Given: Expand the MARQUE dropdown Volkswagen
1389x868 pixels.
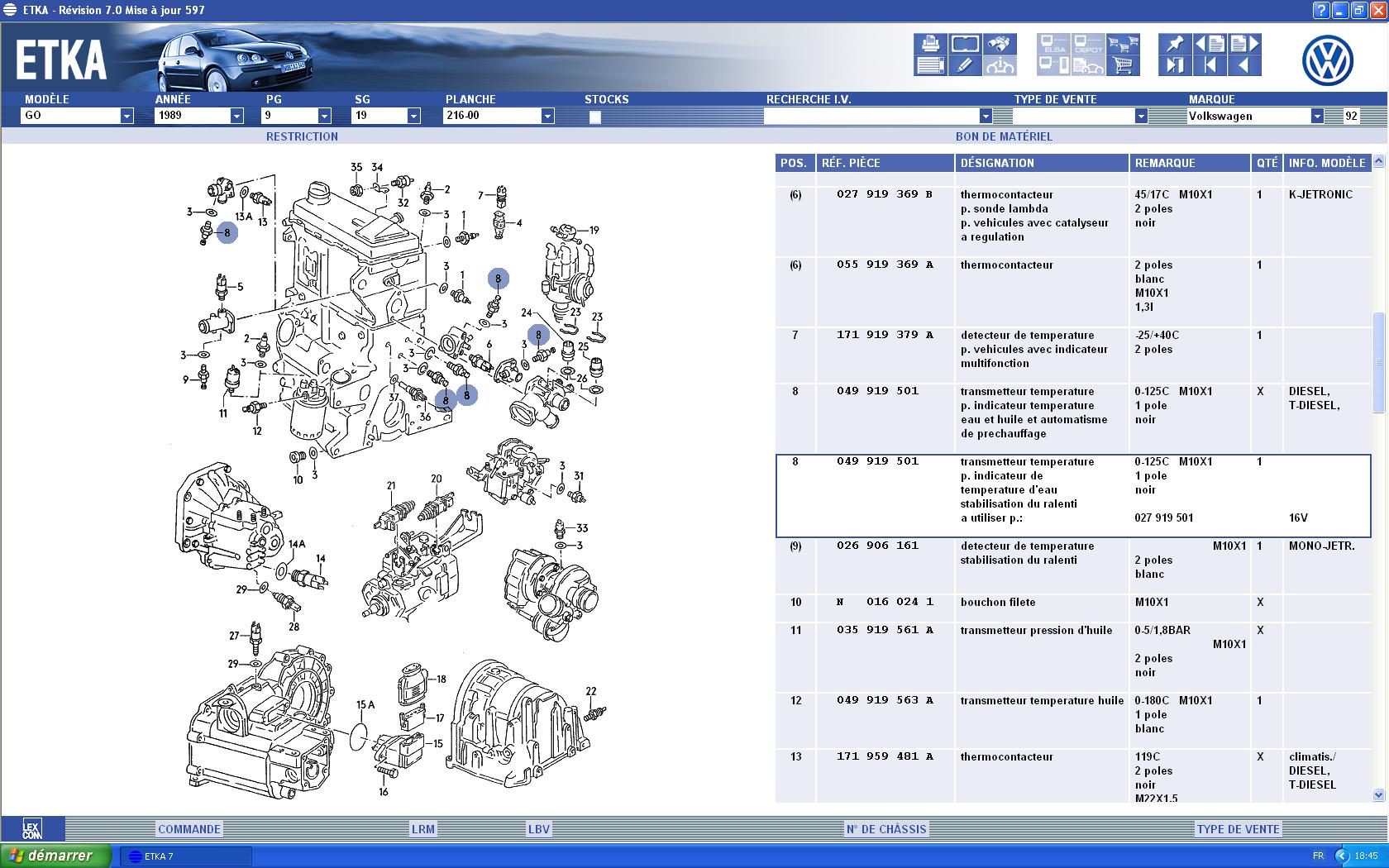Looking at the screenshot, I should click(1317, 116).
